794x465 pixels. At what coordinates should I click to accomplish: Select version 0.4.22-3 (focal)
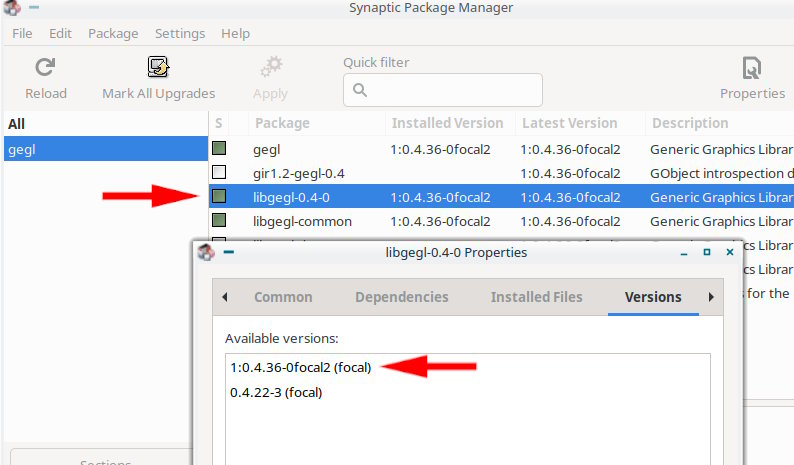[x=276, y=392]
